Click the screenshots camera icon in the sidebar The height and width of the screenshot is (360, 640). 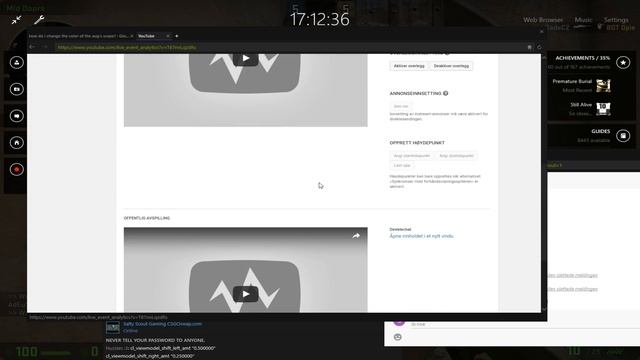click(17, 89)
